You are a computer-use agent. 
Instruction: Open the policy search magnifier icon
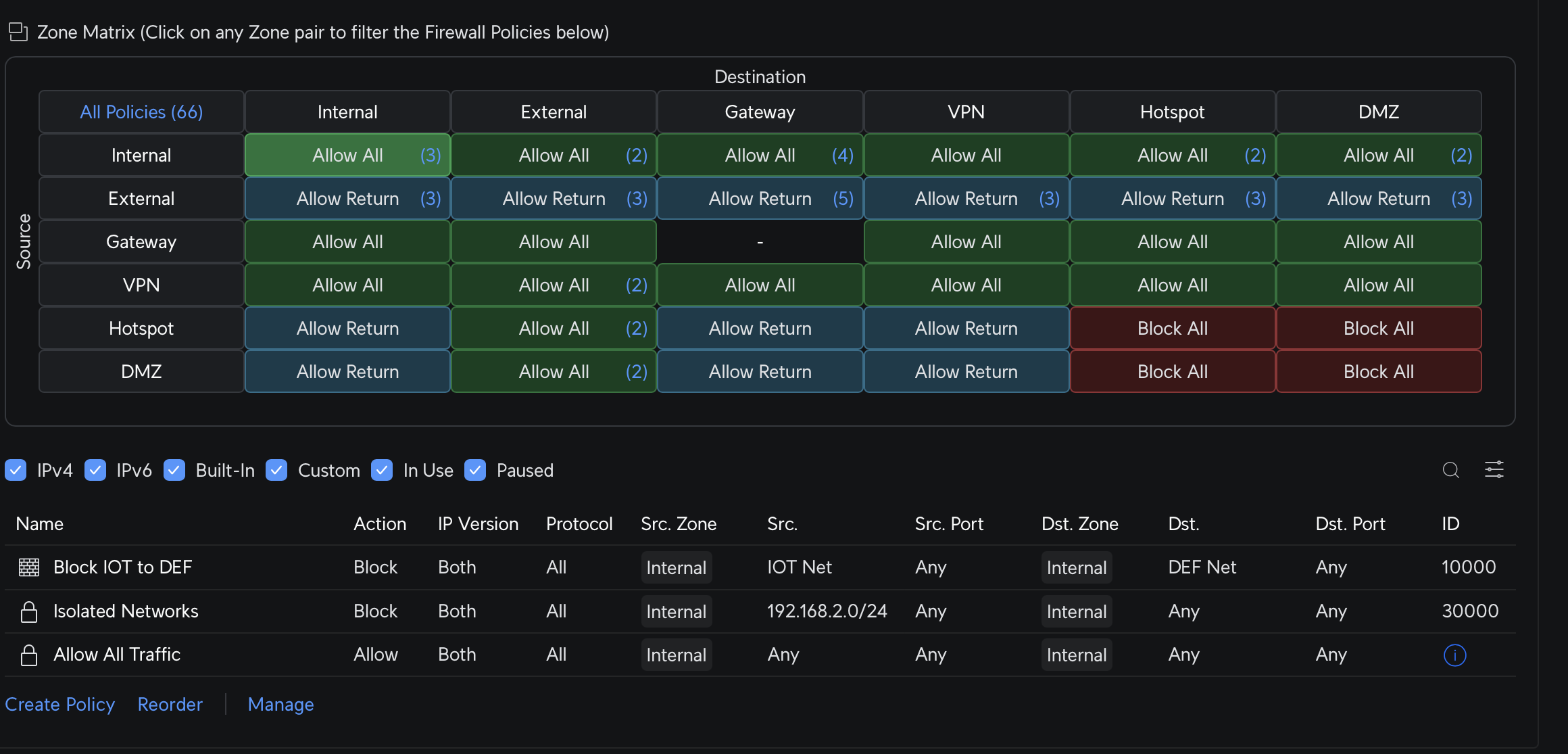tap(1450, 470)
